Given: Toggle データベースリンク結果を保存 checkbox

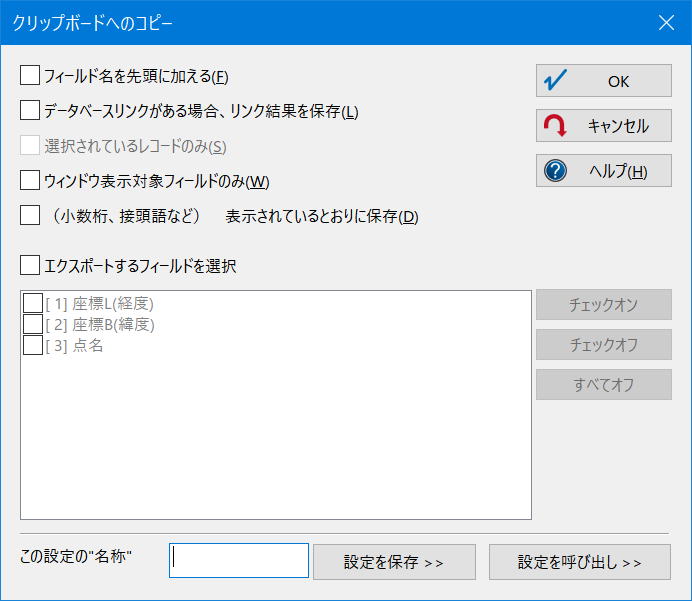Looking at the screenshot, I should click(x=30, y=110).
